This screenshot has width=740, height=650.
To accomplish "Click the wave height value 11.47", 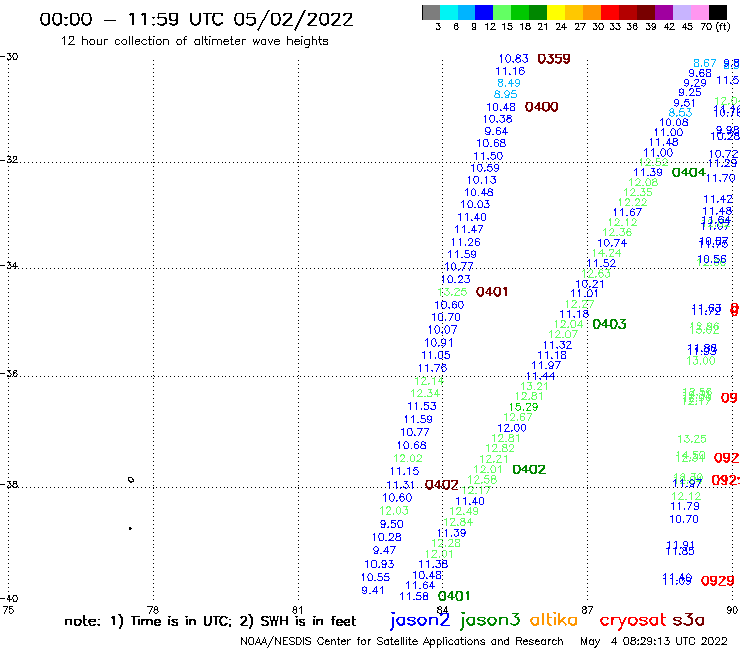I will pos(469,229).
